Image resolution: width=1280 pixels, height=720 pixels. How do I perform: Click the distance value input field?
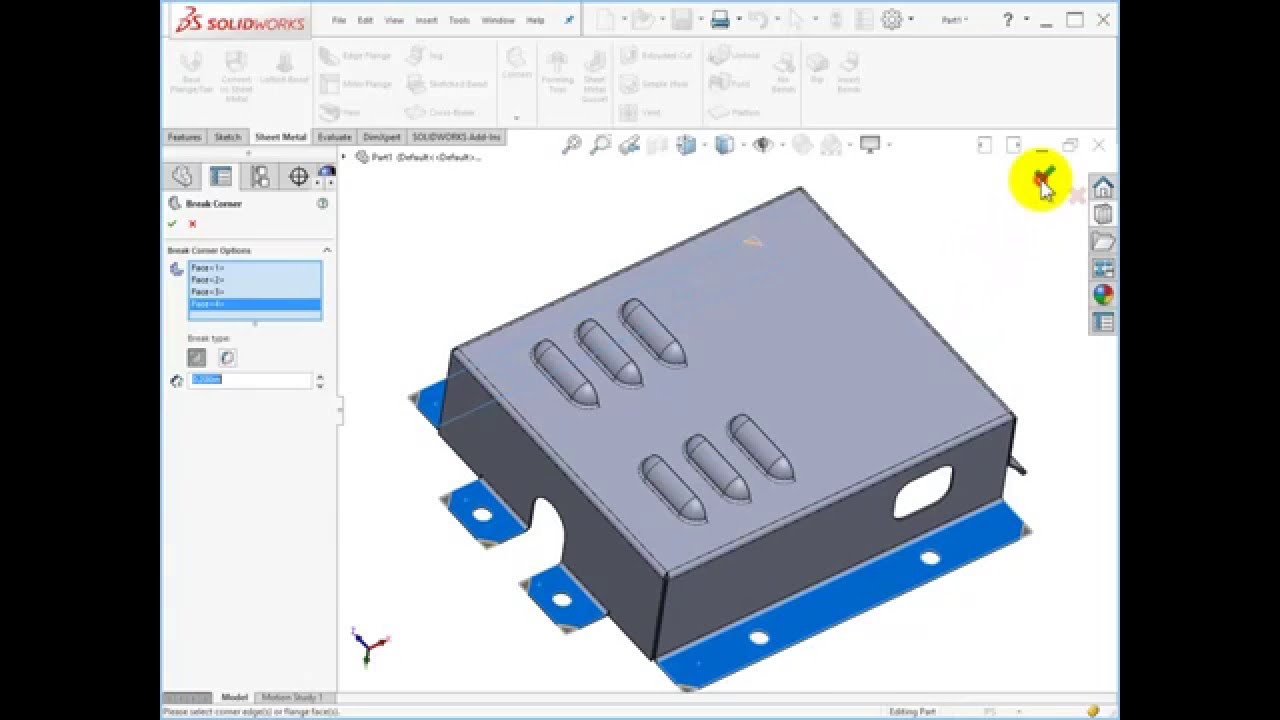[250, 381]
